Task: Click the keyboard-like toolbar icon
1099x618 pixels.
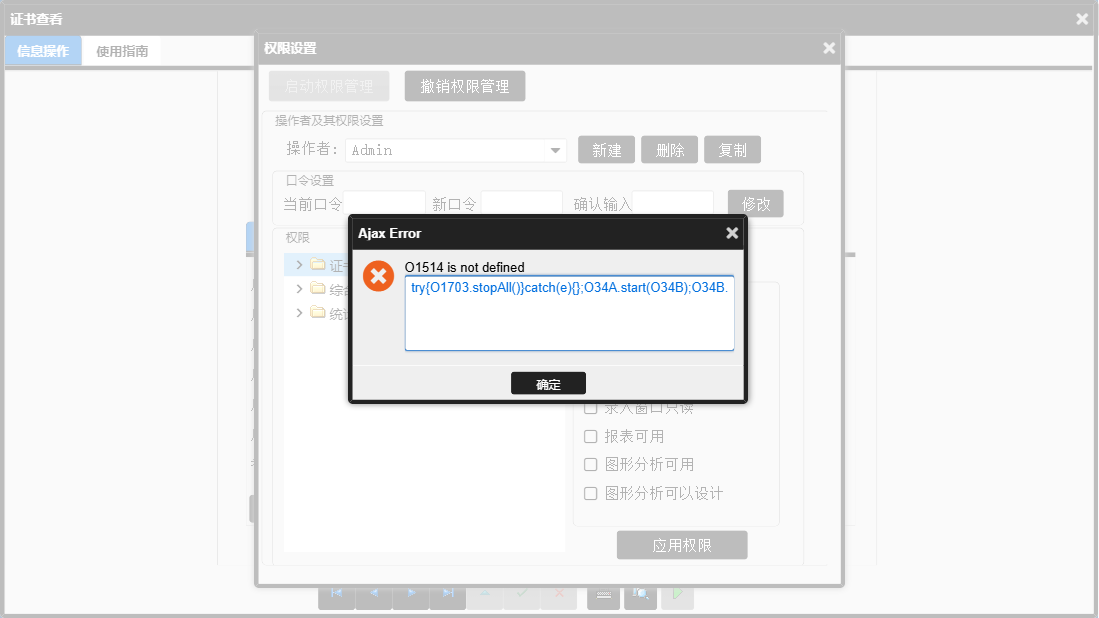Action: pos(603,594)
